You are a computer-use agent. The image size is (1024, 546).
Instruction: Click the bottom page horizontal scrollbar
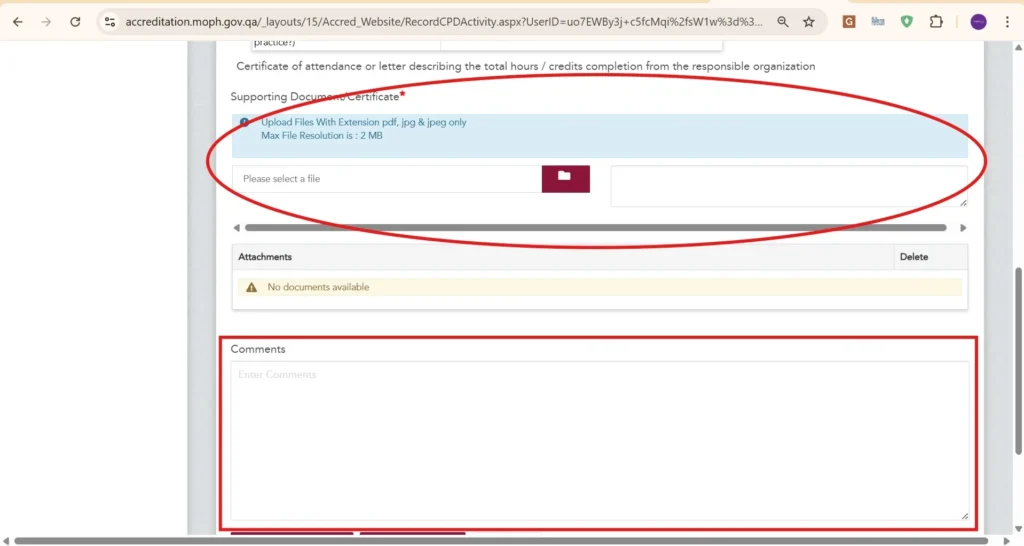click(x=501, y=541)
